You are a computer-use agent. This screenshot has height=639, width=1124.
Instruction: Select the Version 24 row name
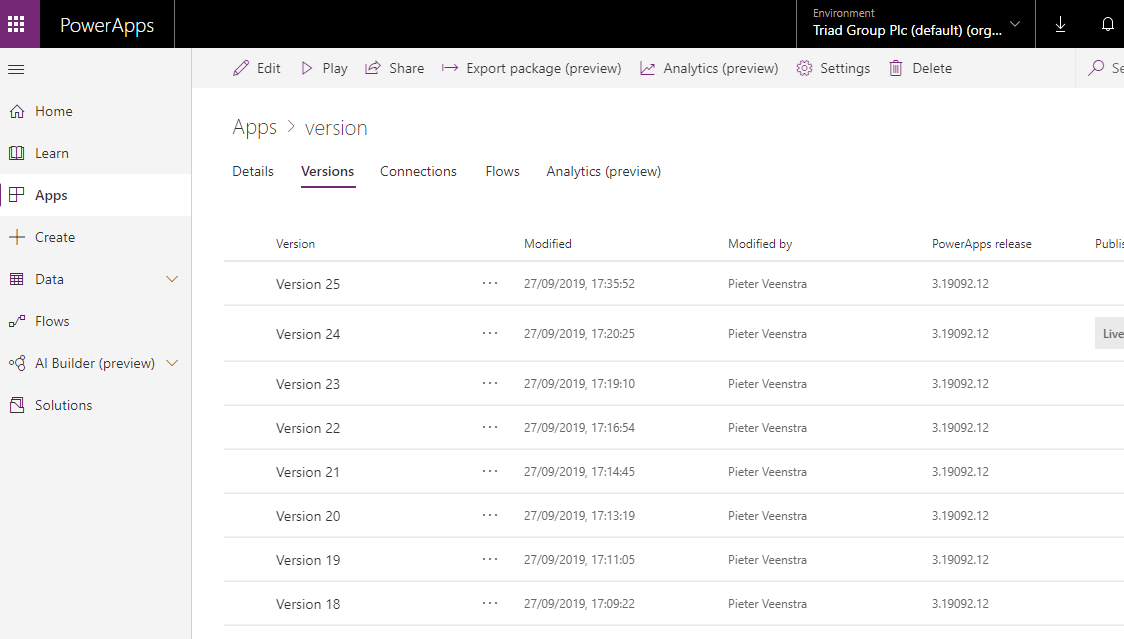coord(308,334)
